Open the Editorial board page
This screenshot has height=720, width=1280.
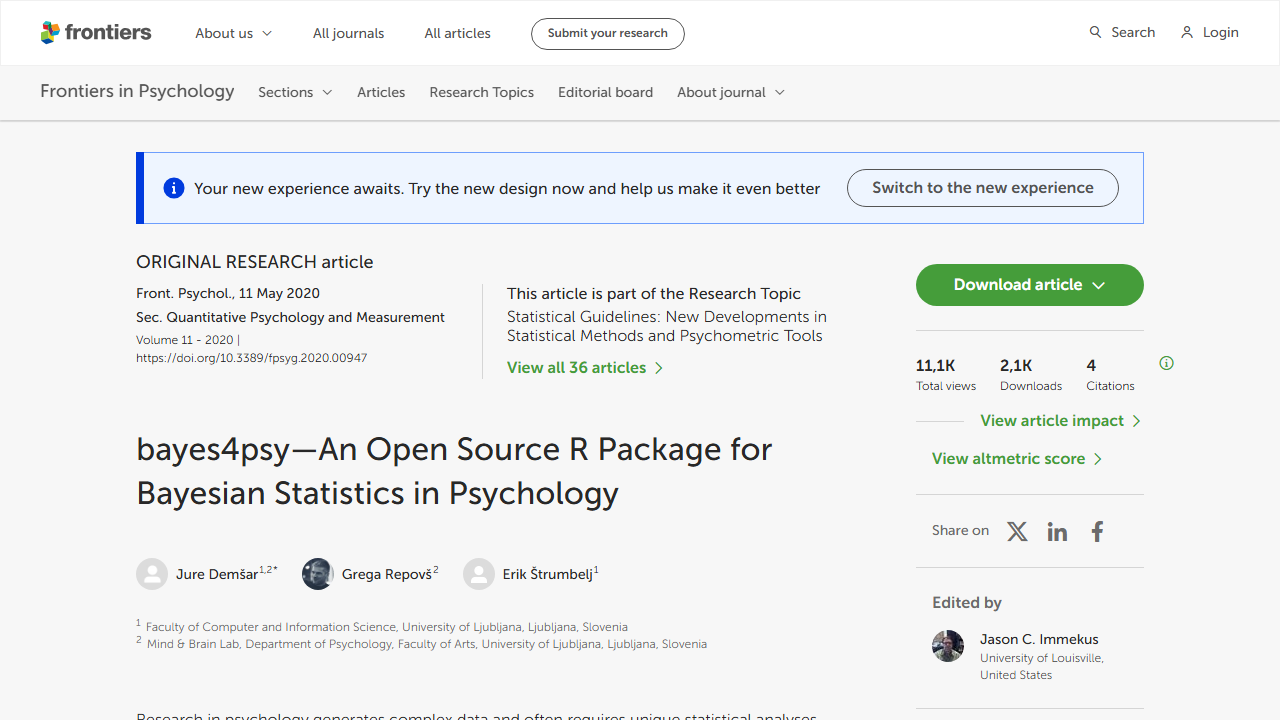coord(605,92)
